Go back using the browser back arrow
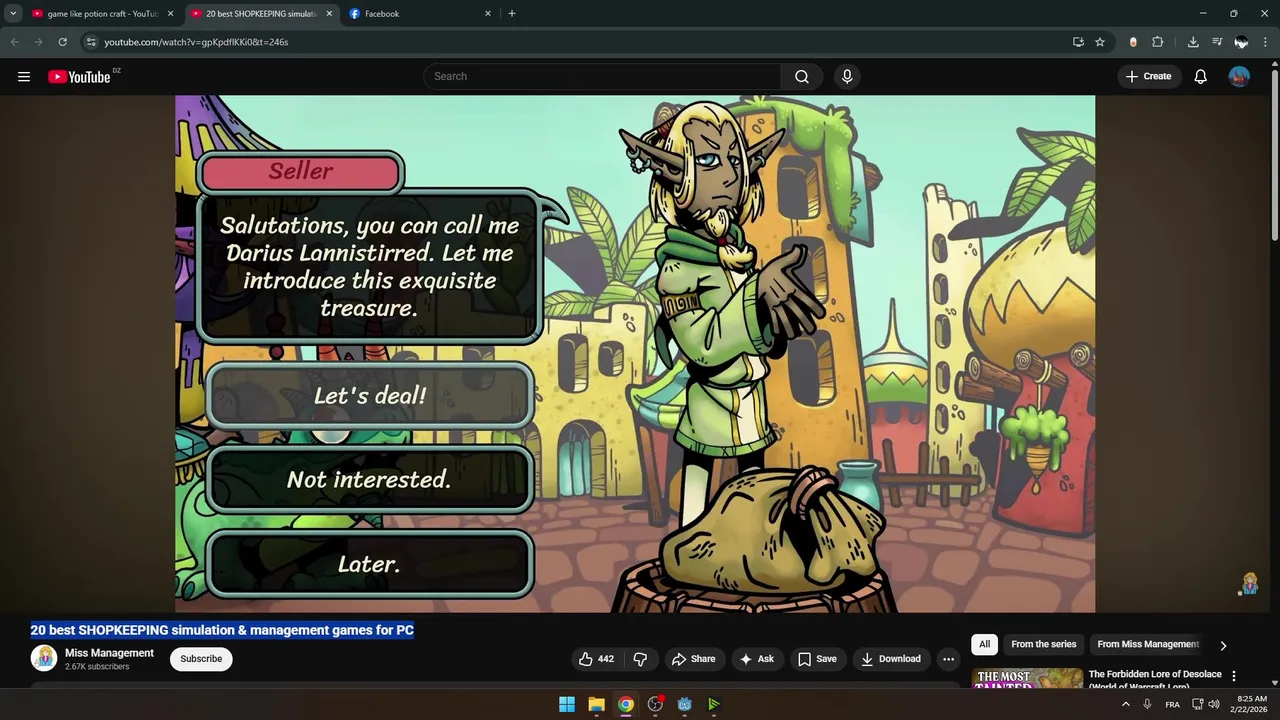This screenshot has width=1280, height=720. (x=14, y=42)
